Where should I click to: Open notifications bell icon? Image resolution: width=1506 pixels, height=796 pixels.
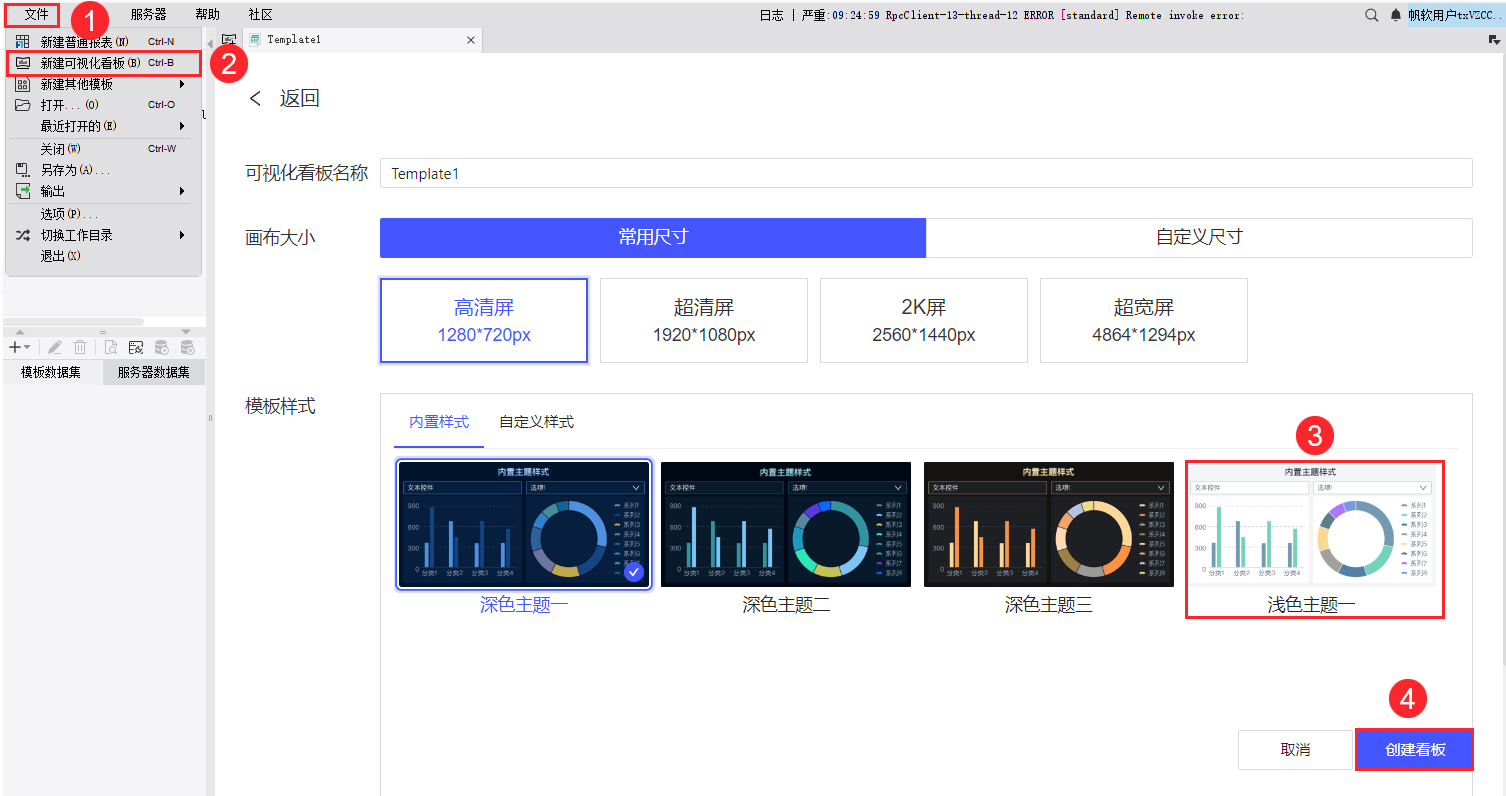(x=1396, y=15)
